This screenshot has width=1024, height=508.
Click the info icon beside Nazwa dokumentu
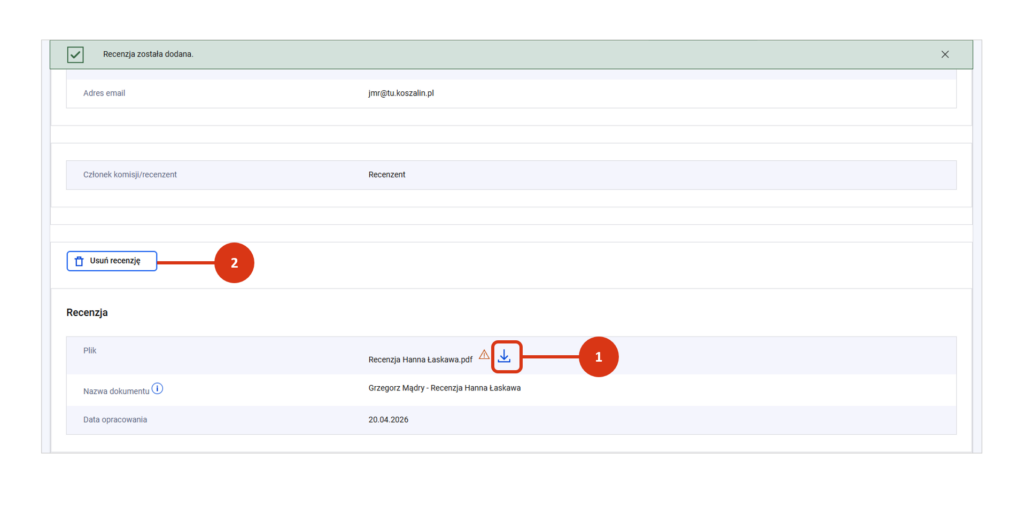tap(158, 388)
